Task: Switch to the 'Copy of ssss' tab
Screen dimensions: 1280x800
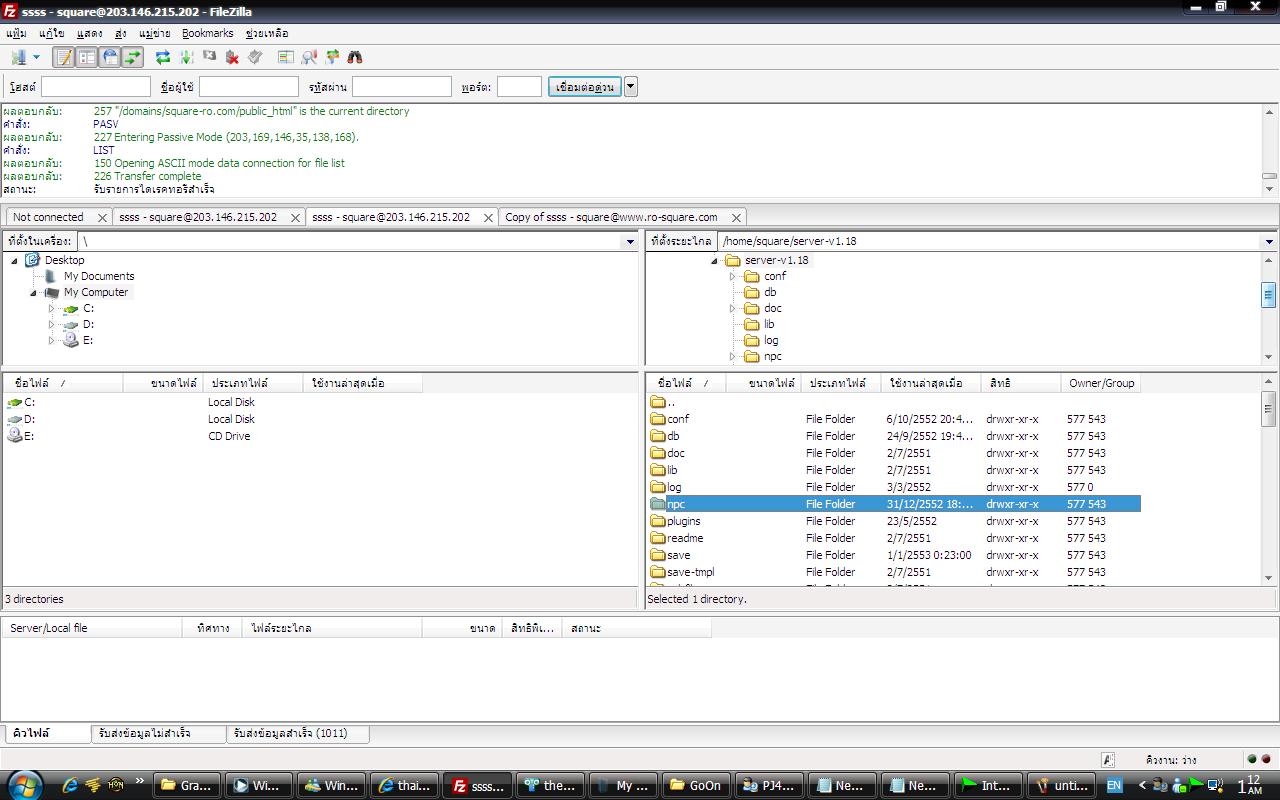Action: pyautogui.click(x=611, y=217)
